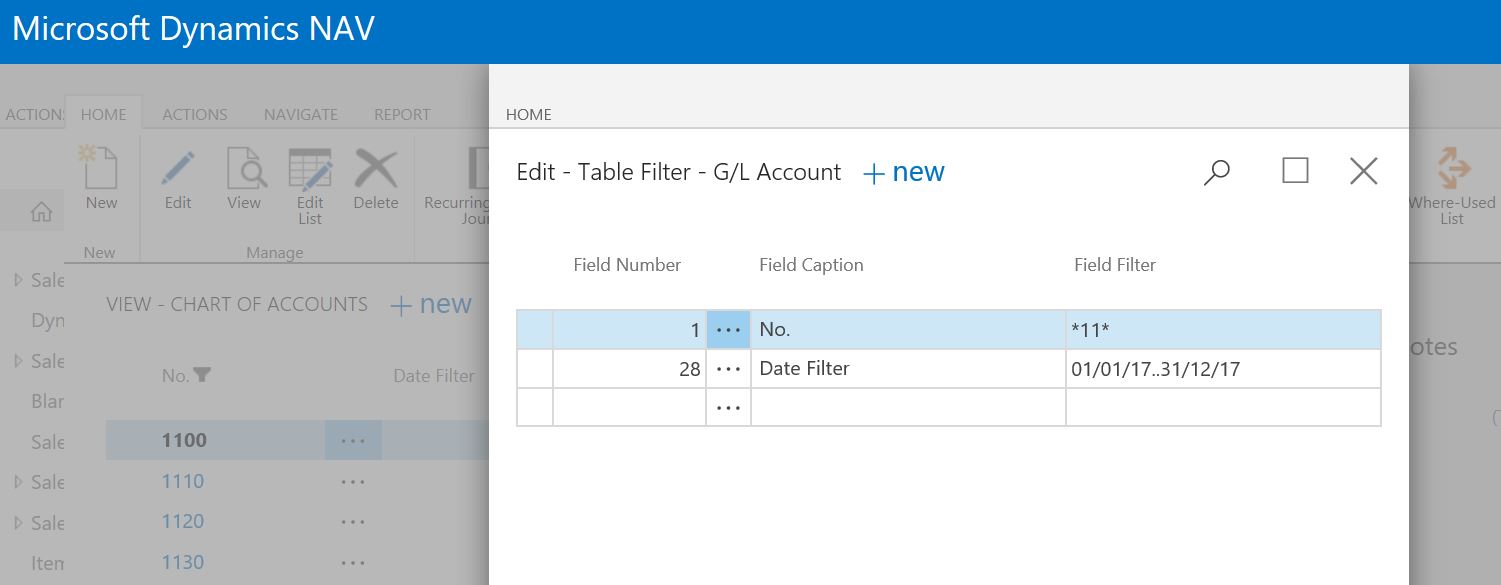Close the Table Filter dialog

[x=1364, y=172]
